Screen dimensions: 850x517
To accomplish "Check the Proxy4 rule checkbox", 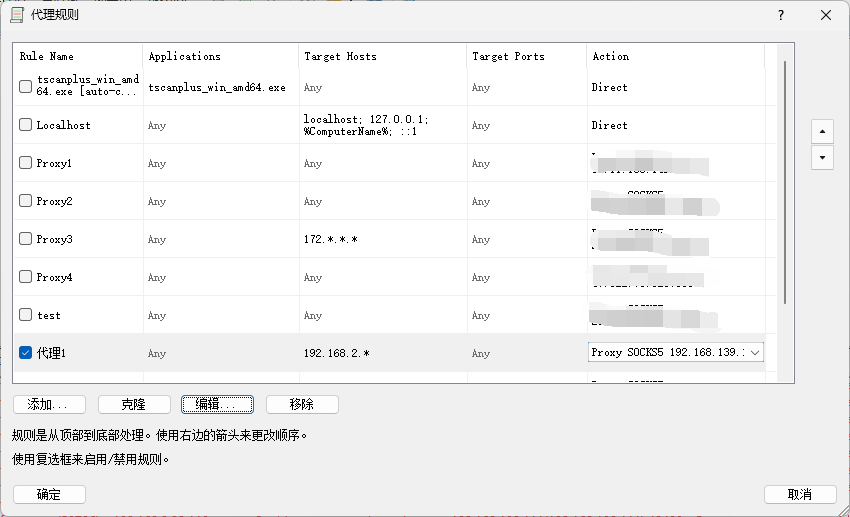I will (25, 276).
